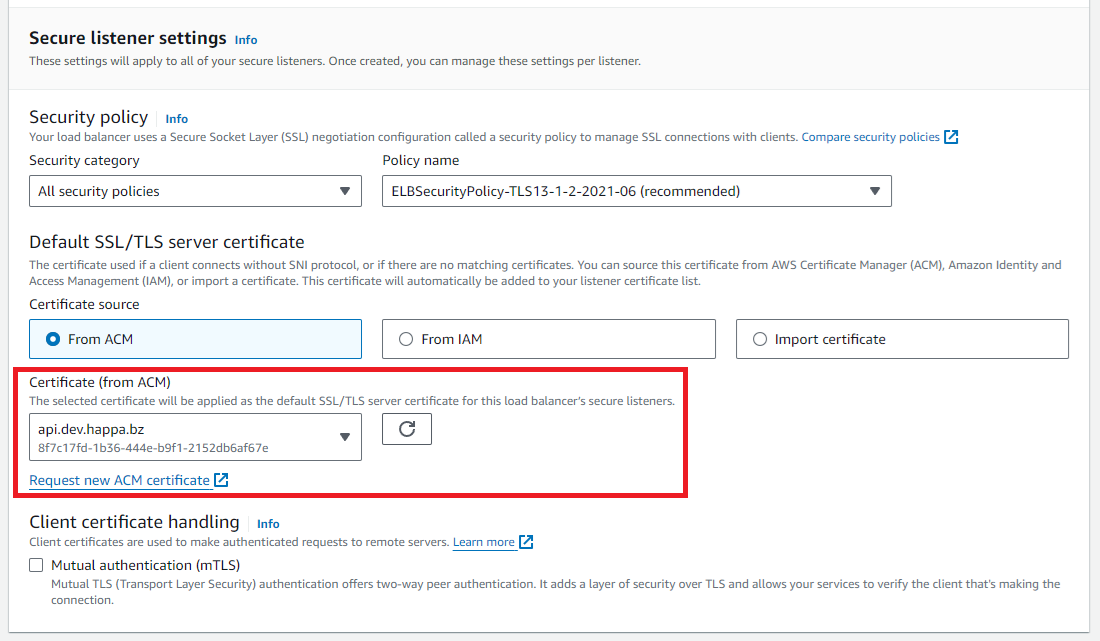1100x641 pixels.
Task: Click the Security policy heading
Action: point(88,116)
